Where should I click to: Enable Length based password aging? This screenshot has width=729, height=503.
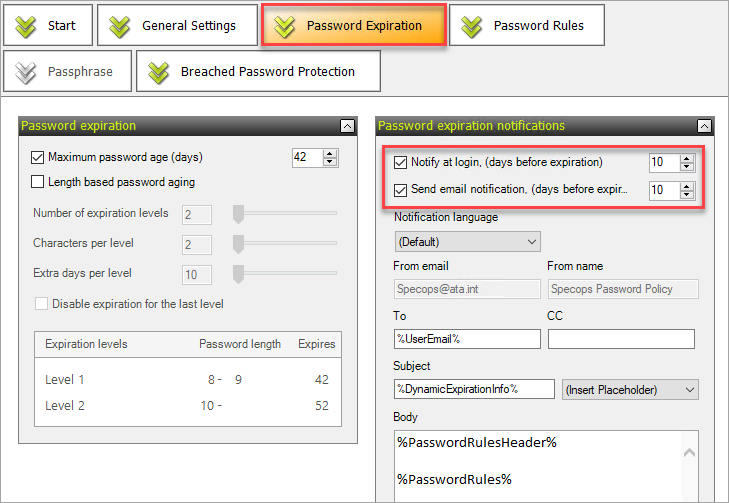point(37,182)
